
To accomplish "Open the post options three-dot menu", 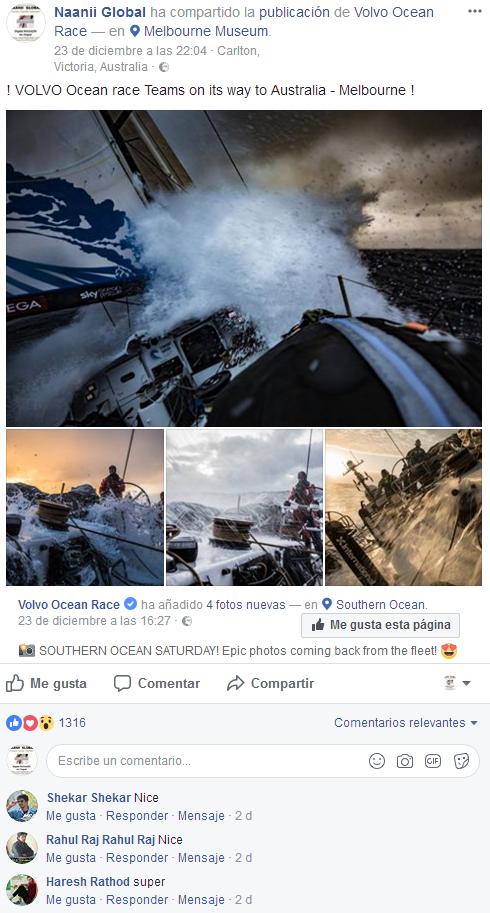I will tap(474, 12).
